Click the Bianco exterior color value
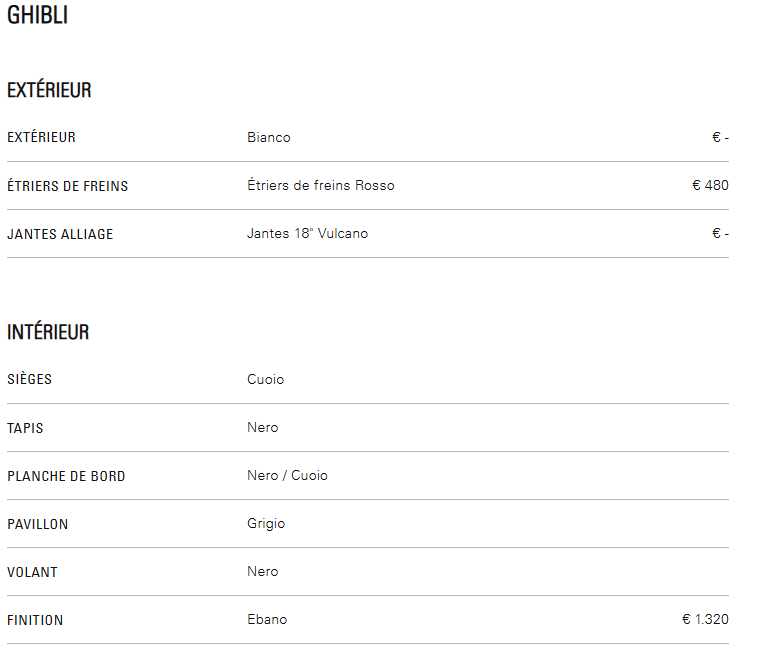Image resolution: width=763 pixels, height=667 pixels. coord(269,138)
